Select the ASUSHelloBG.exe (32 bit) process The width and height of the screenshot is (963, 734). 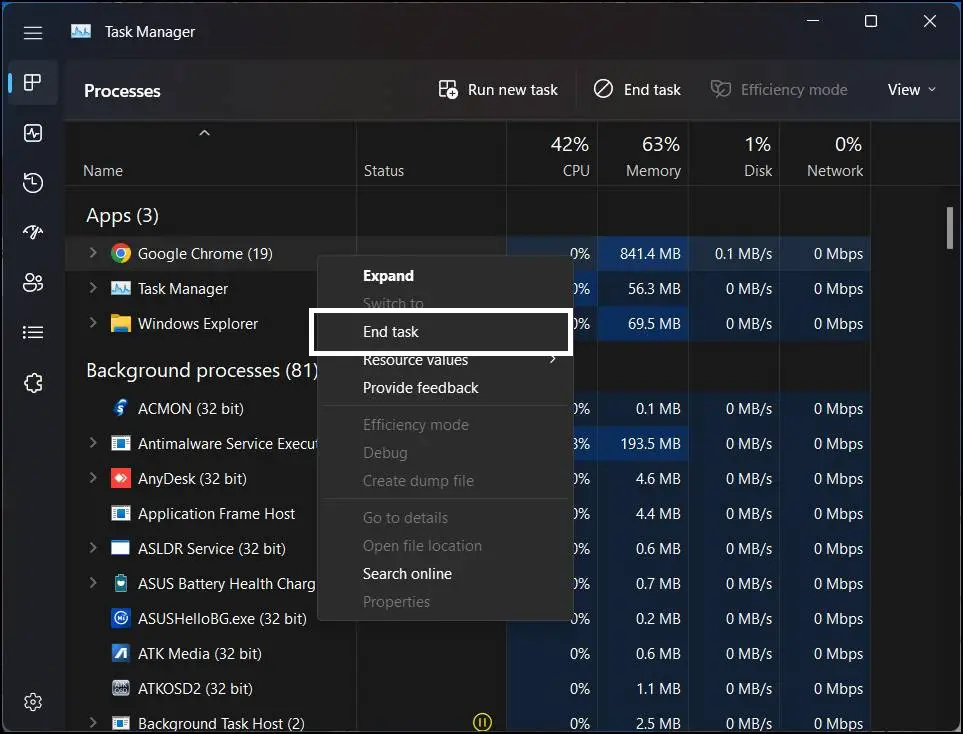tap(222, 619)
